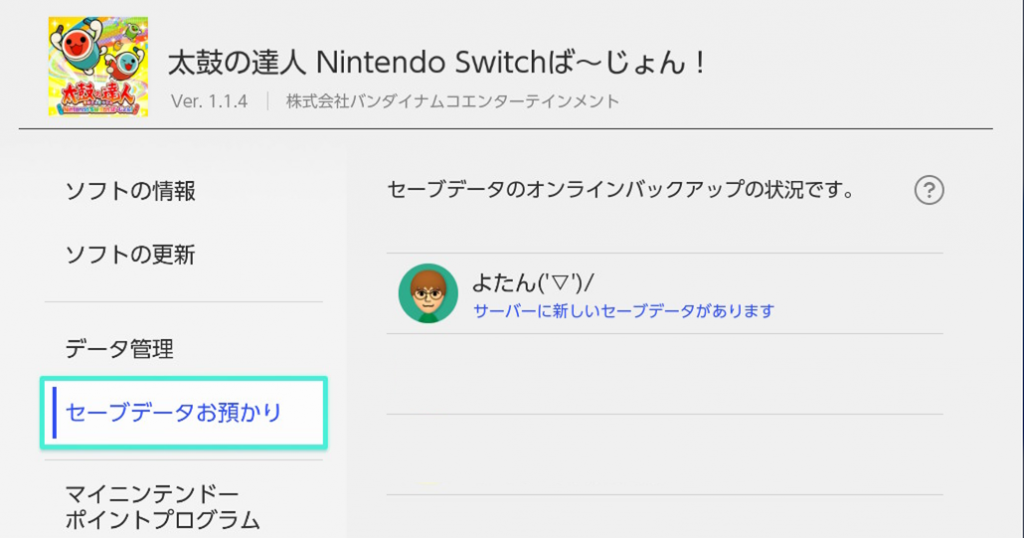The height and width of the screenshot is (538, 1024).
Task: Click the blue selection bar beside セーブデータお預かり
Action: pos(55,413)
